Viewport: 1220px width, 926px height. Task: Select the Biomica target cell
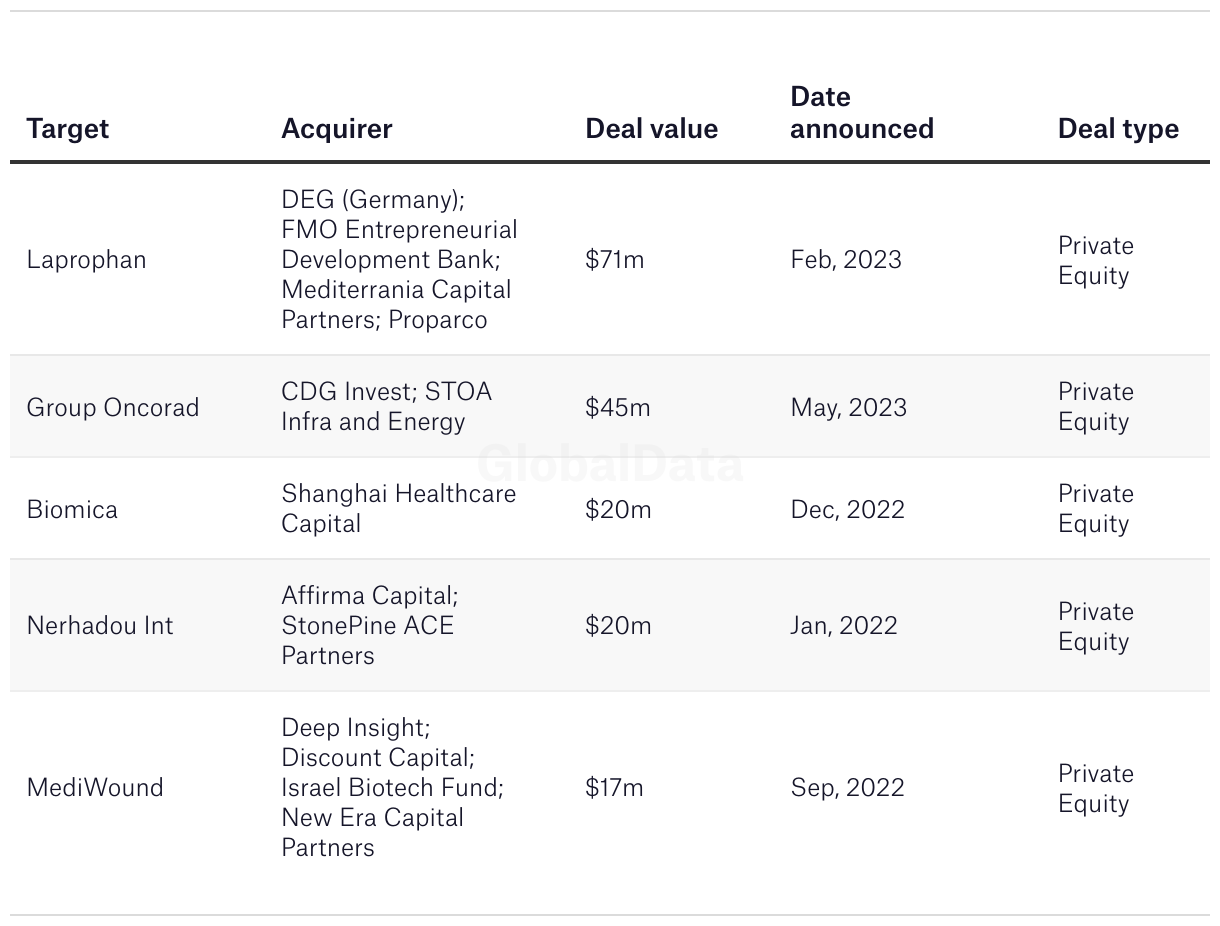pos(72,510)
